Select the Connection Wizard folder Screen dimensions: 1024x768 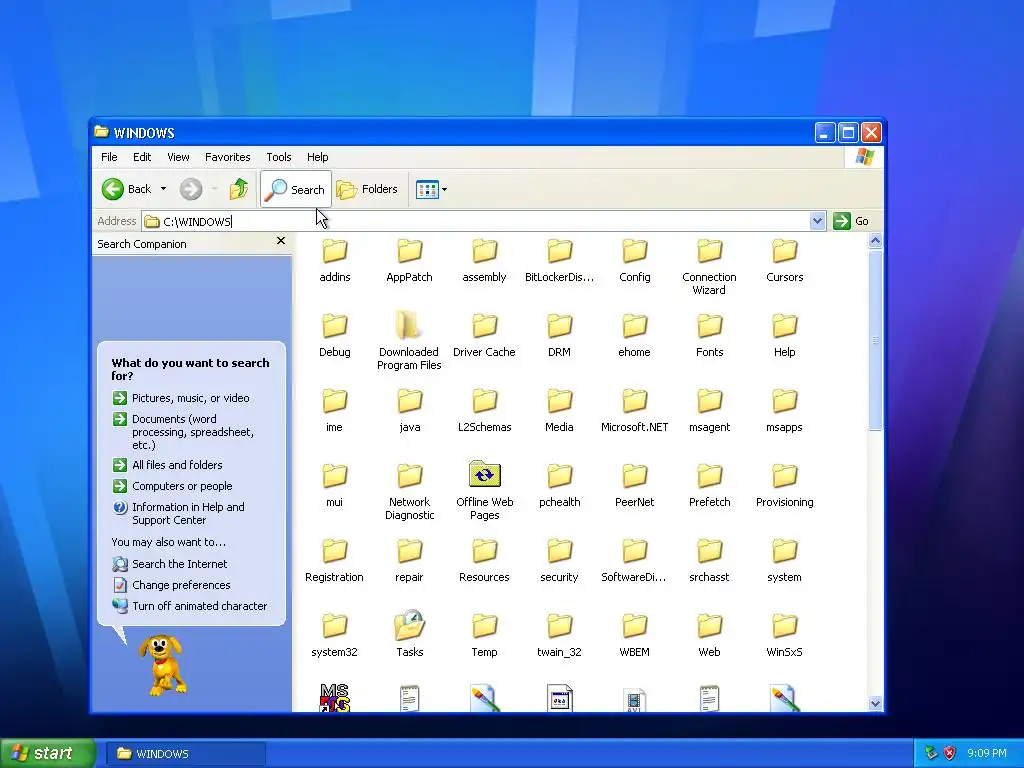(709, 266)
